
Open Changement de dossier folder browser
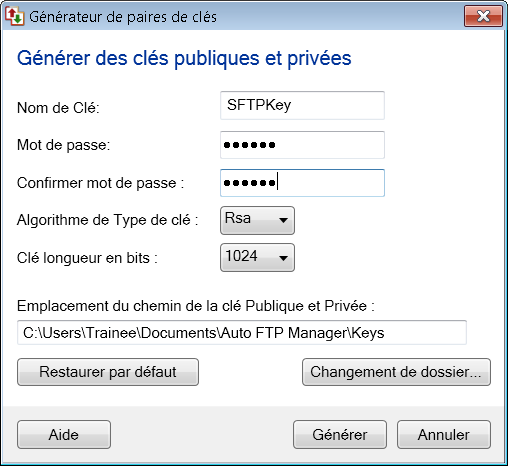coord(396,372)
